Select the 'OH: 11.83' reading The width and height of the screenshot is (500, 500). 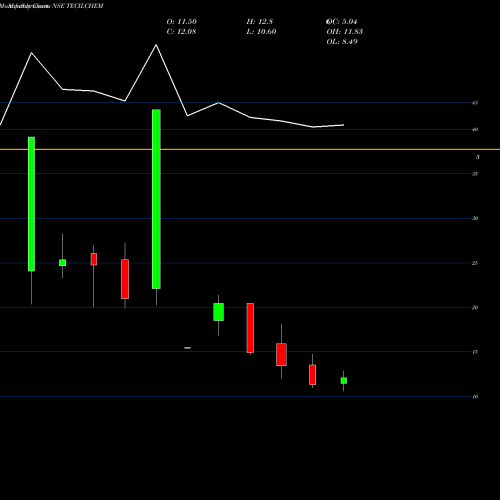[345, 32]
